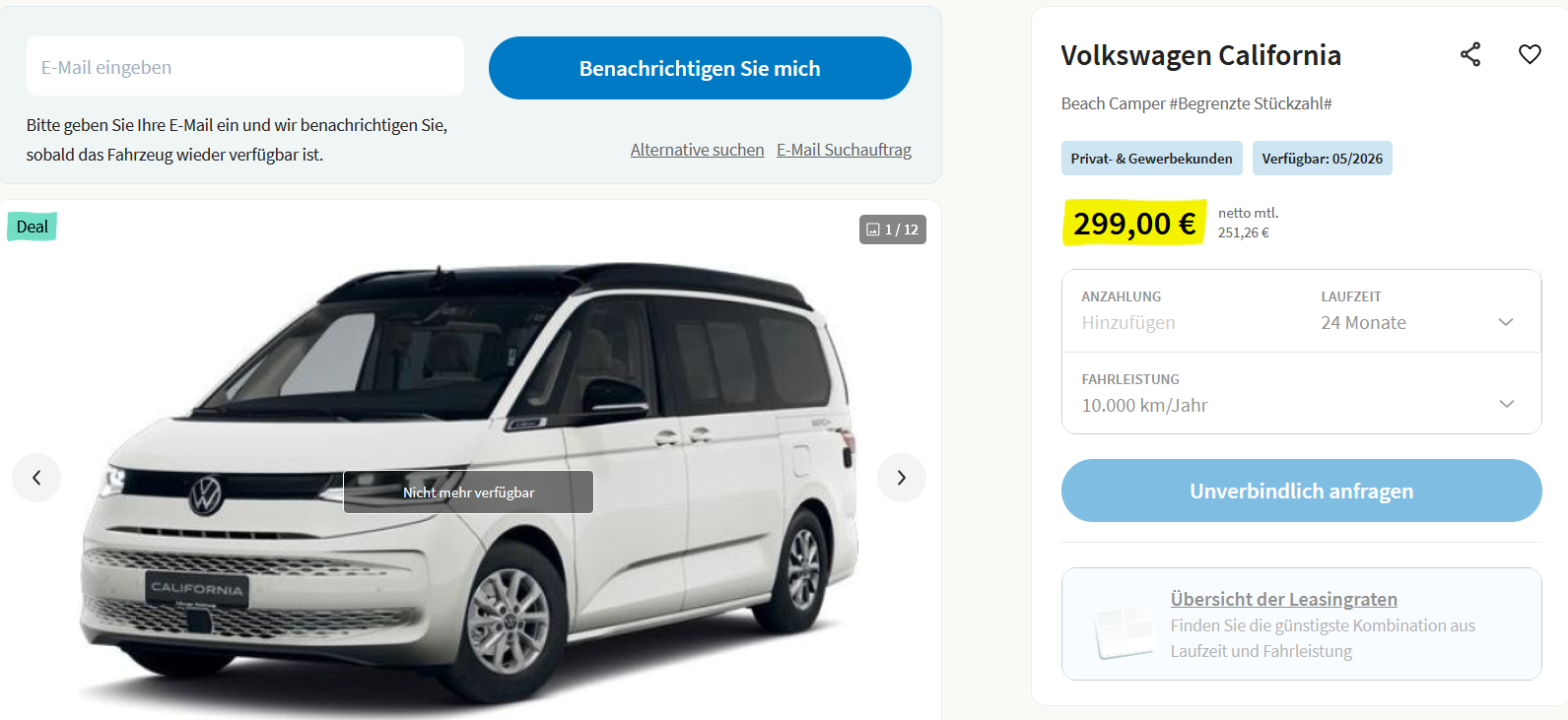This screenshot has width=1568, height=720.
Task: Focus the E-Mail eingeben input field
Action: pyautogui.click(x=245, y=66)
